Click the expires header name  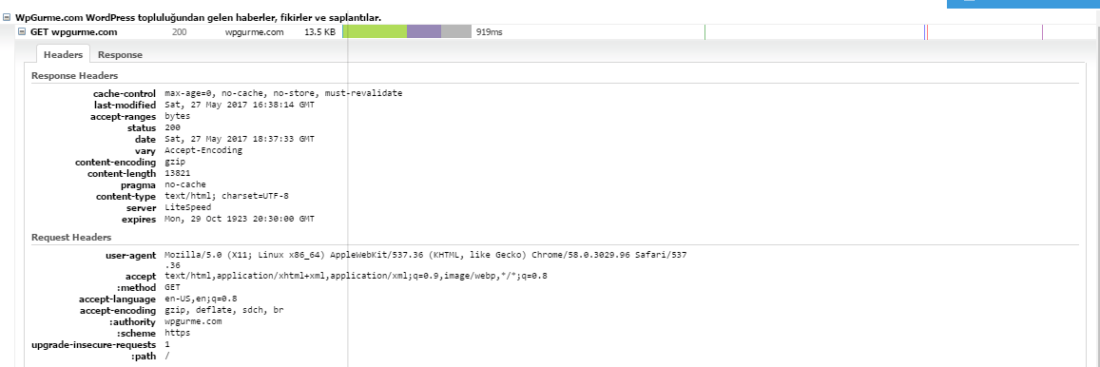pos(139,219)
